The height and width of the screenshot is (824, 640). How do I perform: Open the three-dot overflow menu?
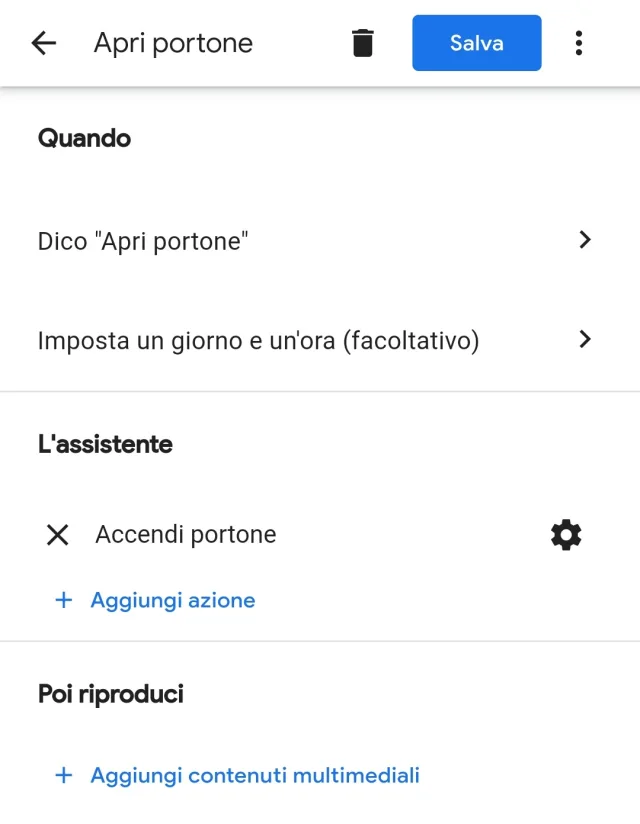pos(578,42)
